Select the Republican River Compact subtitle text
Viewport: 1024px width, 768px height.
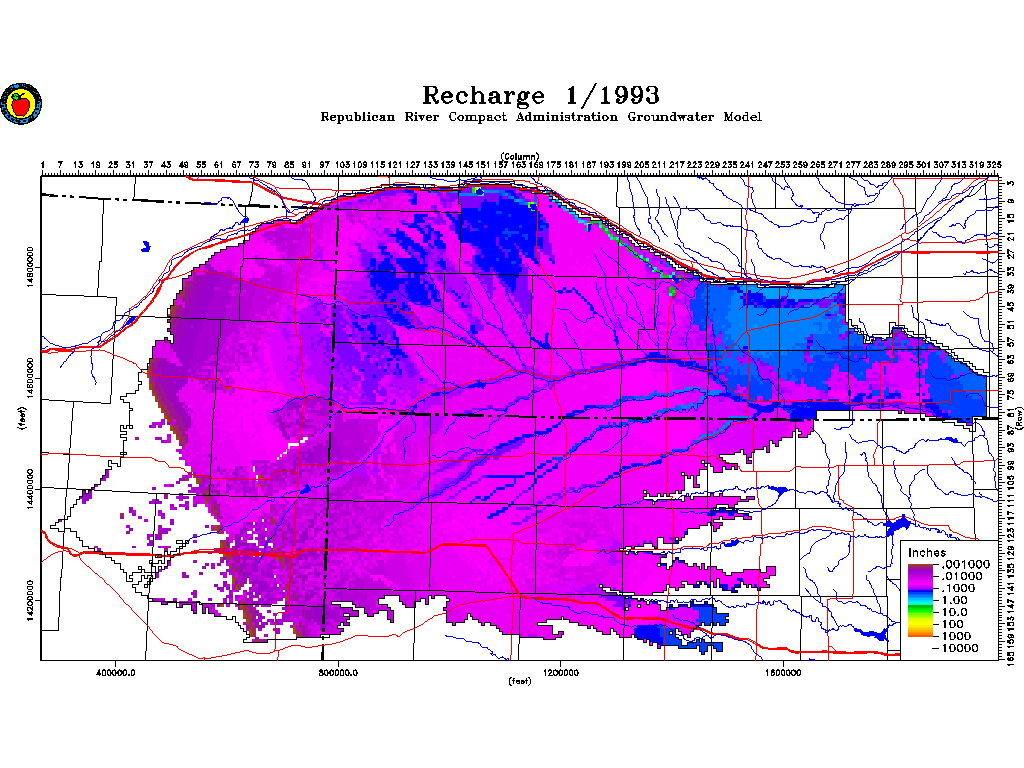(x=540, y=117)
